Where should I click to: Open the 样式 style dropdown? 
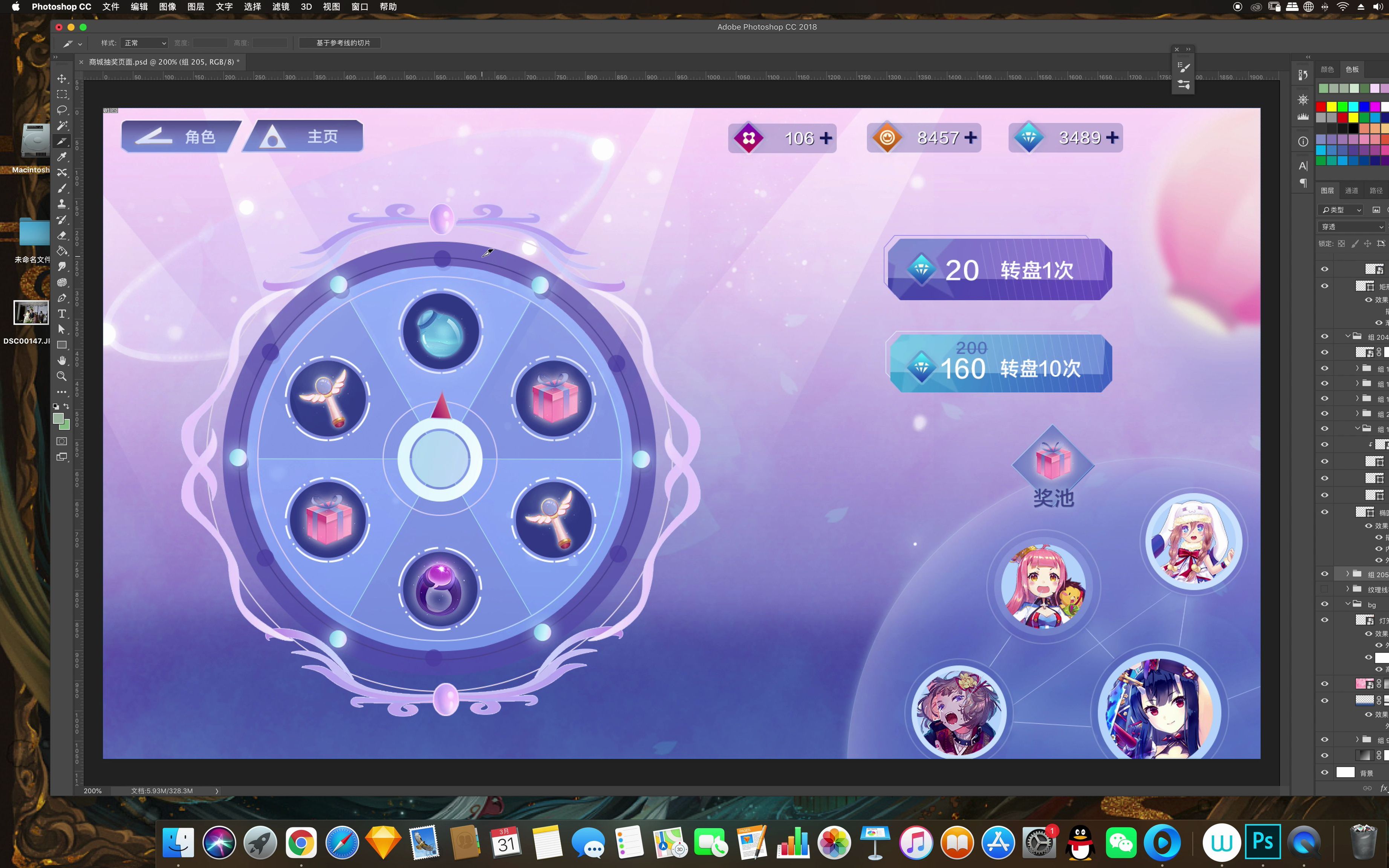pyautogui.click(x=144, y=43)
